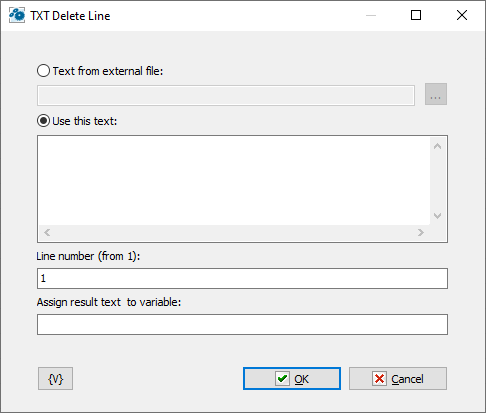Screen dimensions: 486x413
Task: Click the "Assign result text to variable:" label
Action: coord(109,302)
